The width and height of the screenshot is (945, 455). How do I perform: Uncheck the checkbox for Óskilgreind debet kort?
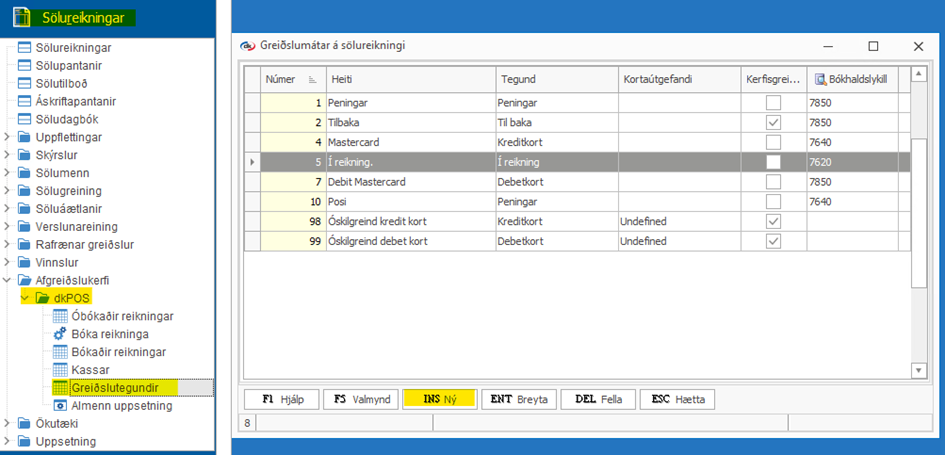(773, 242)
